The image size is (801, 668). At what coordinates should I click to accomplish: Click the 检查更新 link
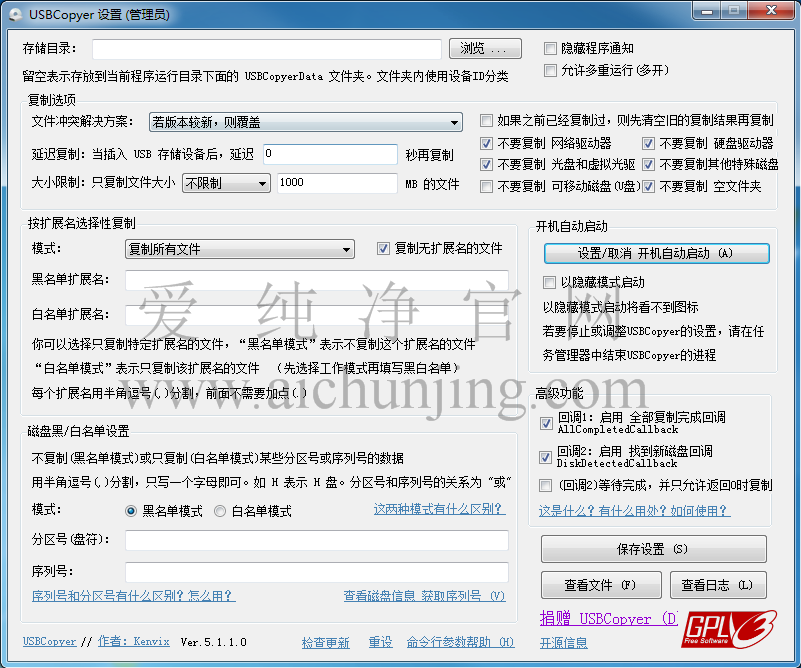pyautogui.click(x=325, y=642)
